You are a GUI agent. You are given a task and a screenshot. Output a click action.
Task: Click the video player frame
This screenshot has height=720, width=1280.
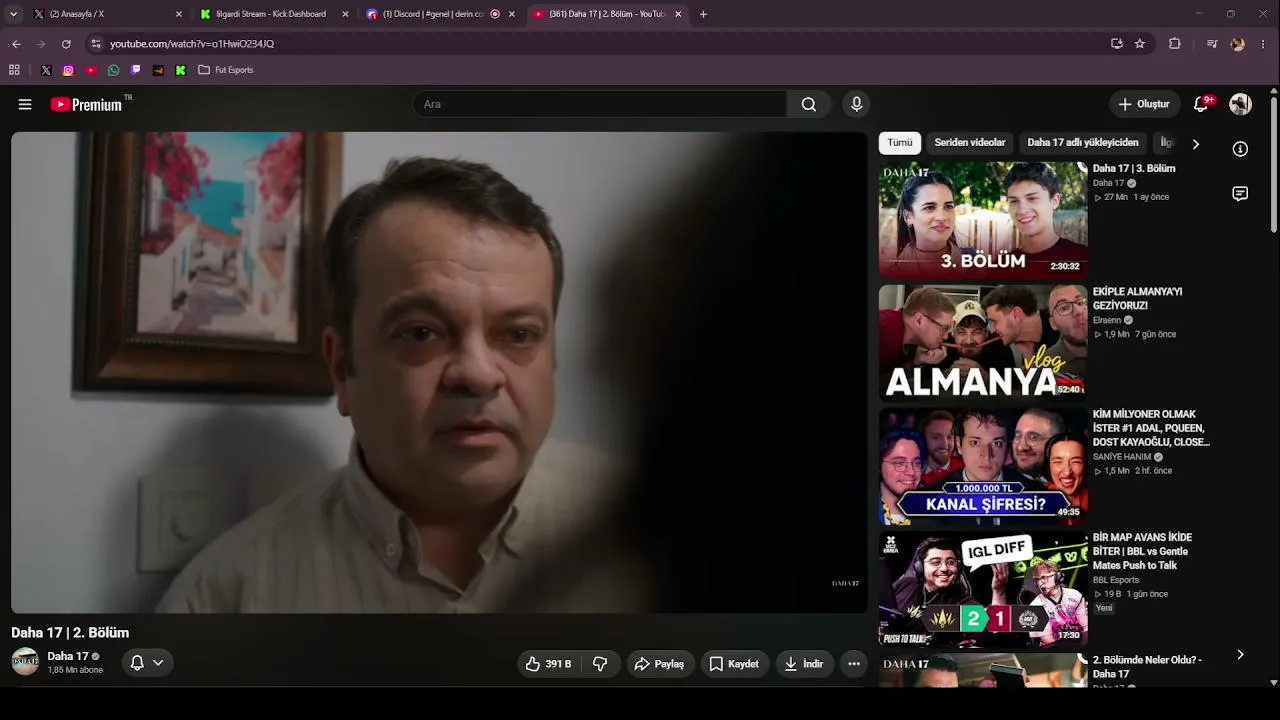coord(439,372)
